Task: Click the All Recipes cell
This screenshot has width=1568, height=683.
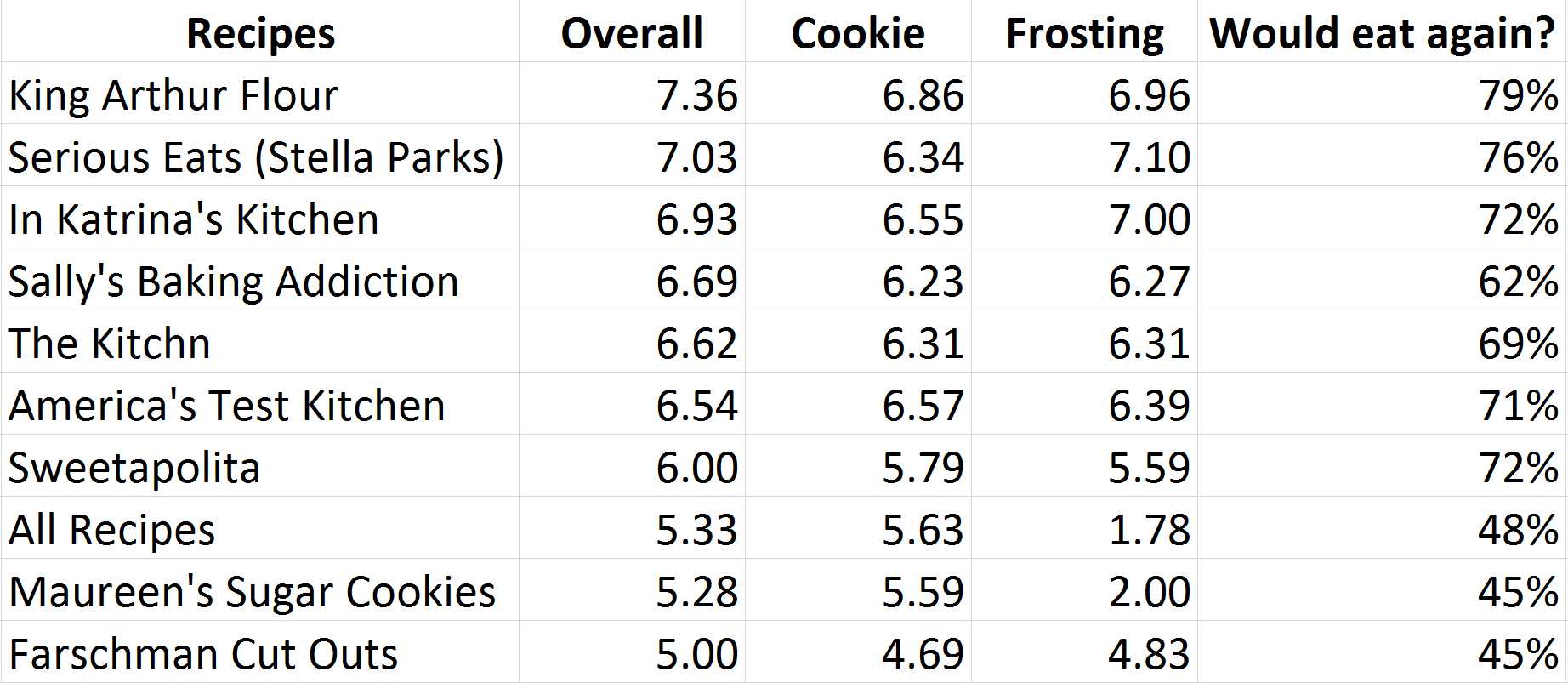Action: pyautogui.click(x=260, y=528)
